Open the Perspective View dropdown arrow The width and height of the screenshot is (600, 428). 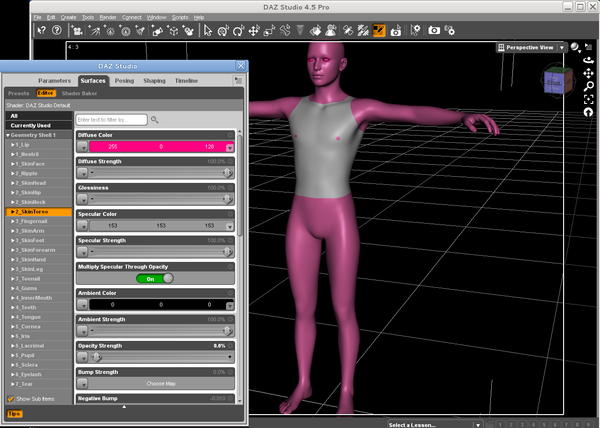tap(562, 47)
